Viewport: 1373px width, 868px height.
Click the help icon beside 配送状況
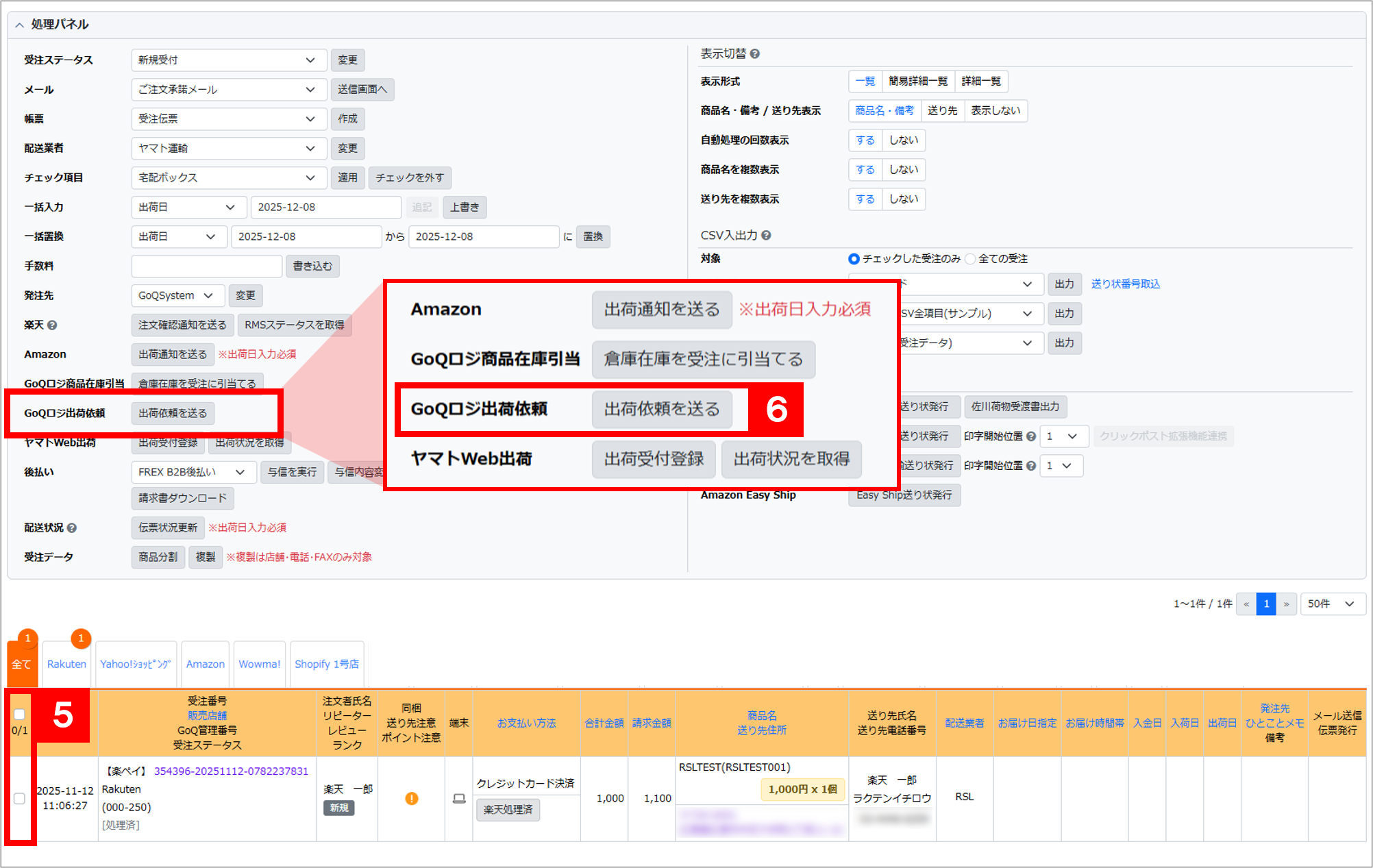click(x=72, y=528)
